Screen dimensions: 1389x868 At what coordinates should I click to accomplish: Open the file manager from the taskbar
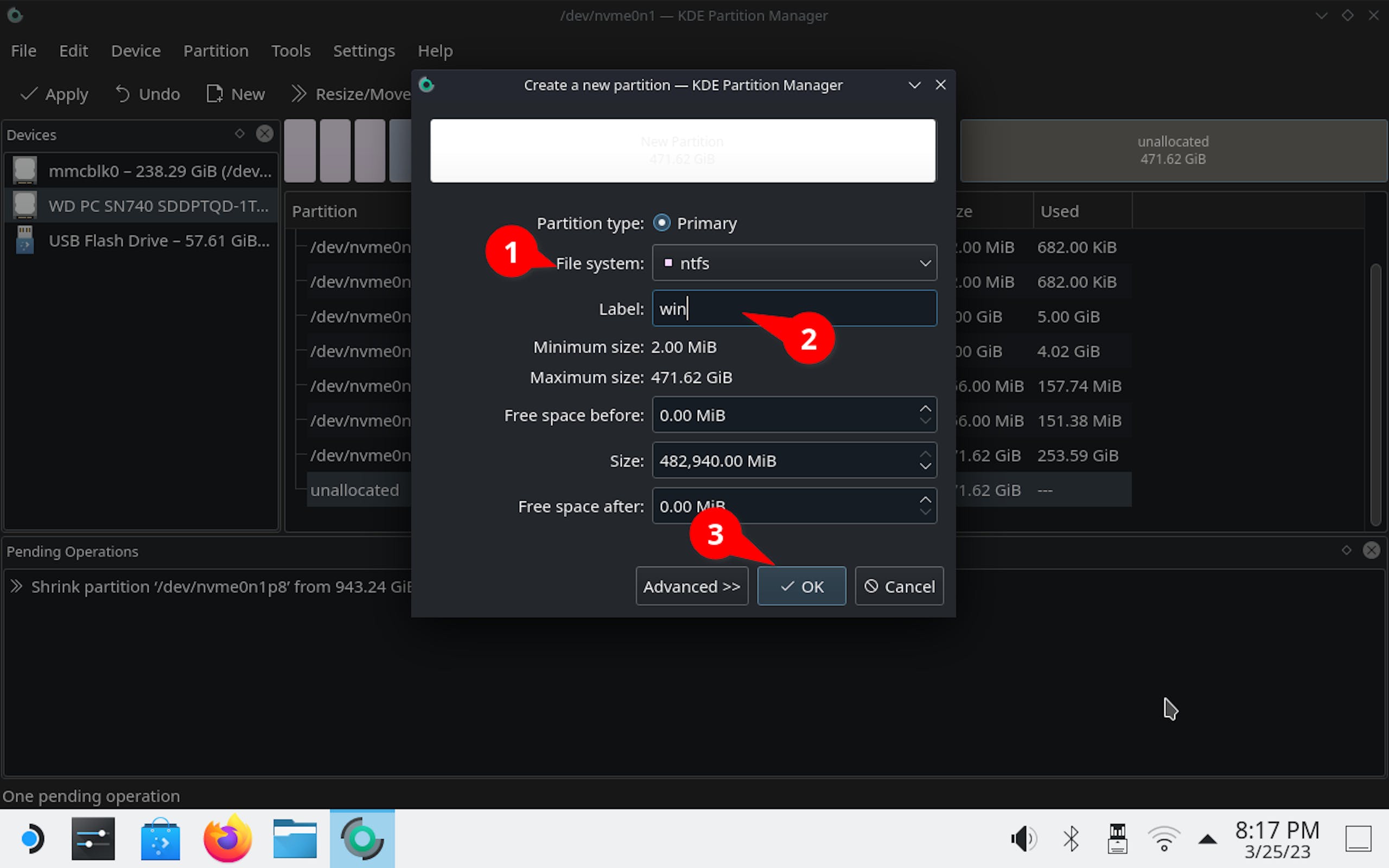pyautogui.click(x=295, y=839)
